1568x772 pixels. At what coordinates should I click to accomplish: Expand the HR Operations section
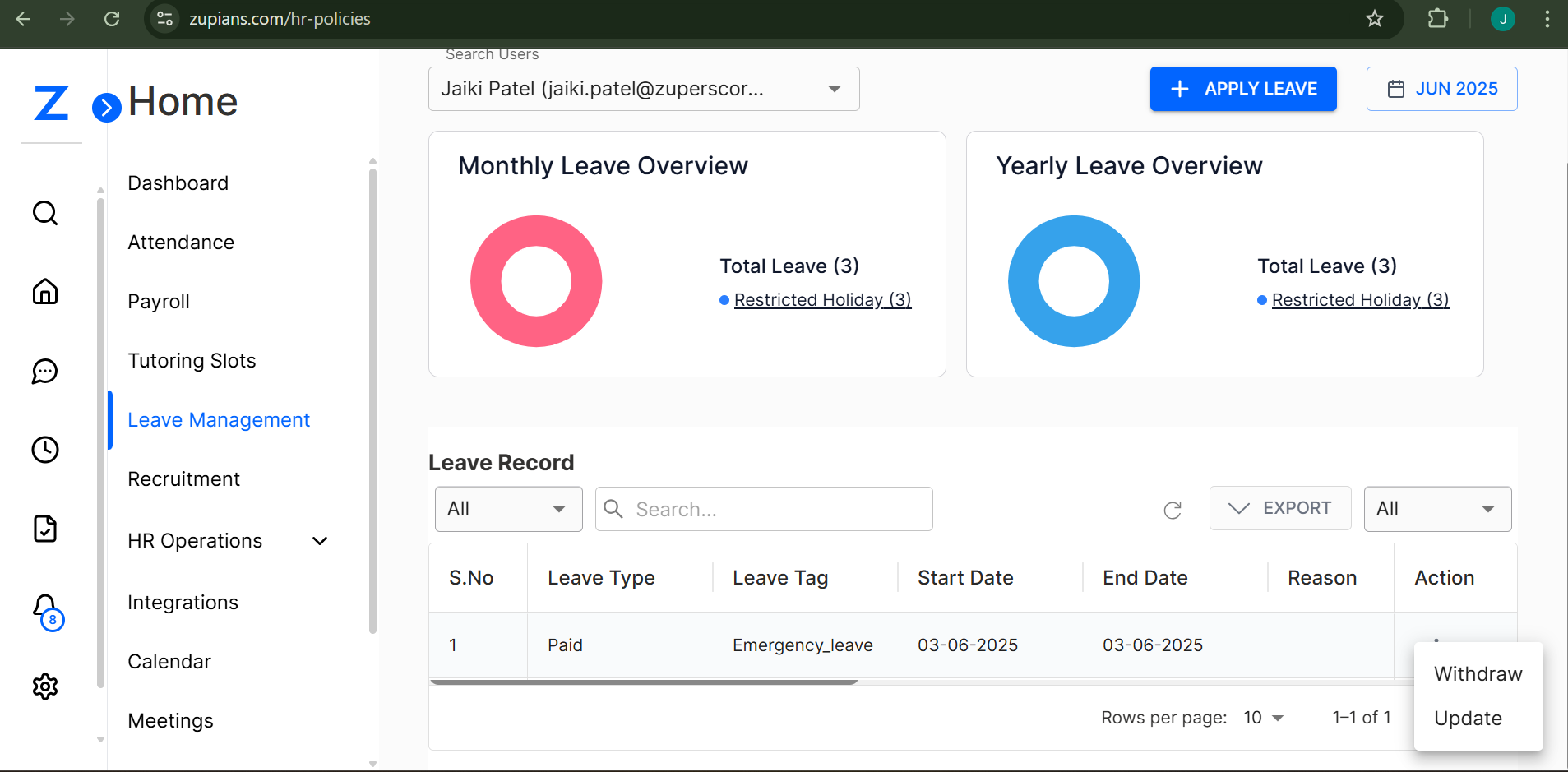tap(320, 541)
